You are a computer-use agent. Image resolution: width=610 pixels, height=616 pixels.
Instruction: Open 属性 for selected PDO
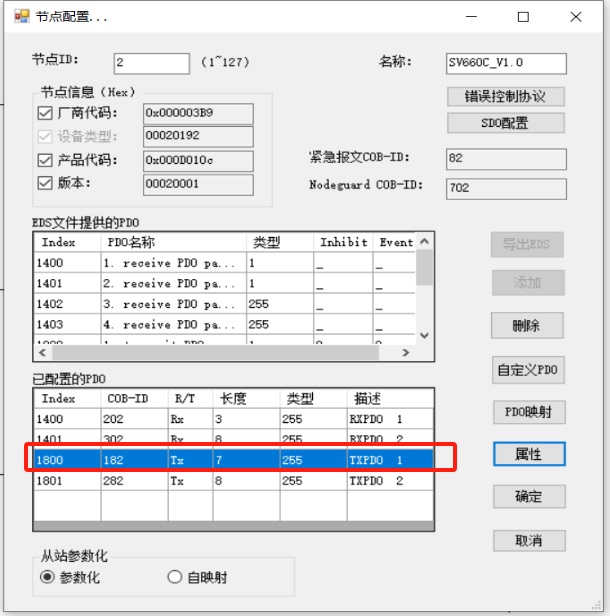[528, 454]
